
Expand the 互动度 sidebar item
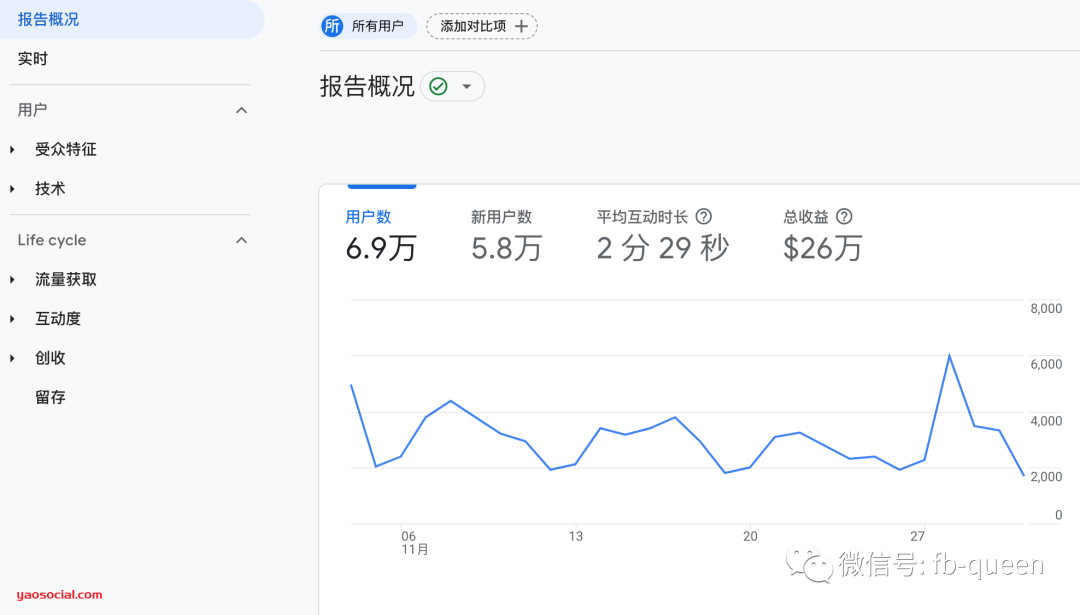click(12, 318)
